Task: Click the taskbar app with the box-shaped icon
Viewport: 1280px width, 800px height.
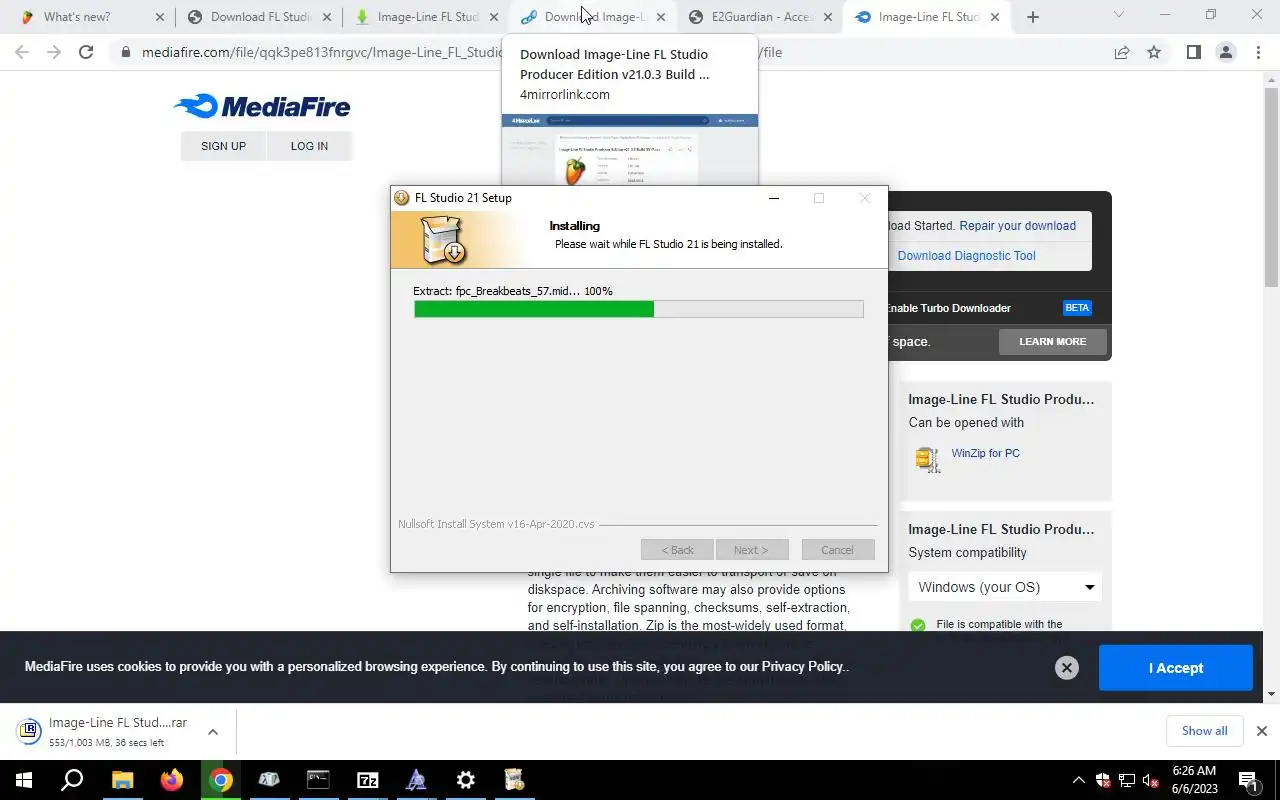Action: [x=269, y=780]
